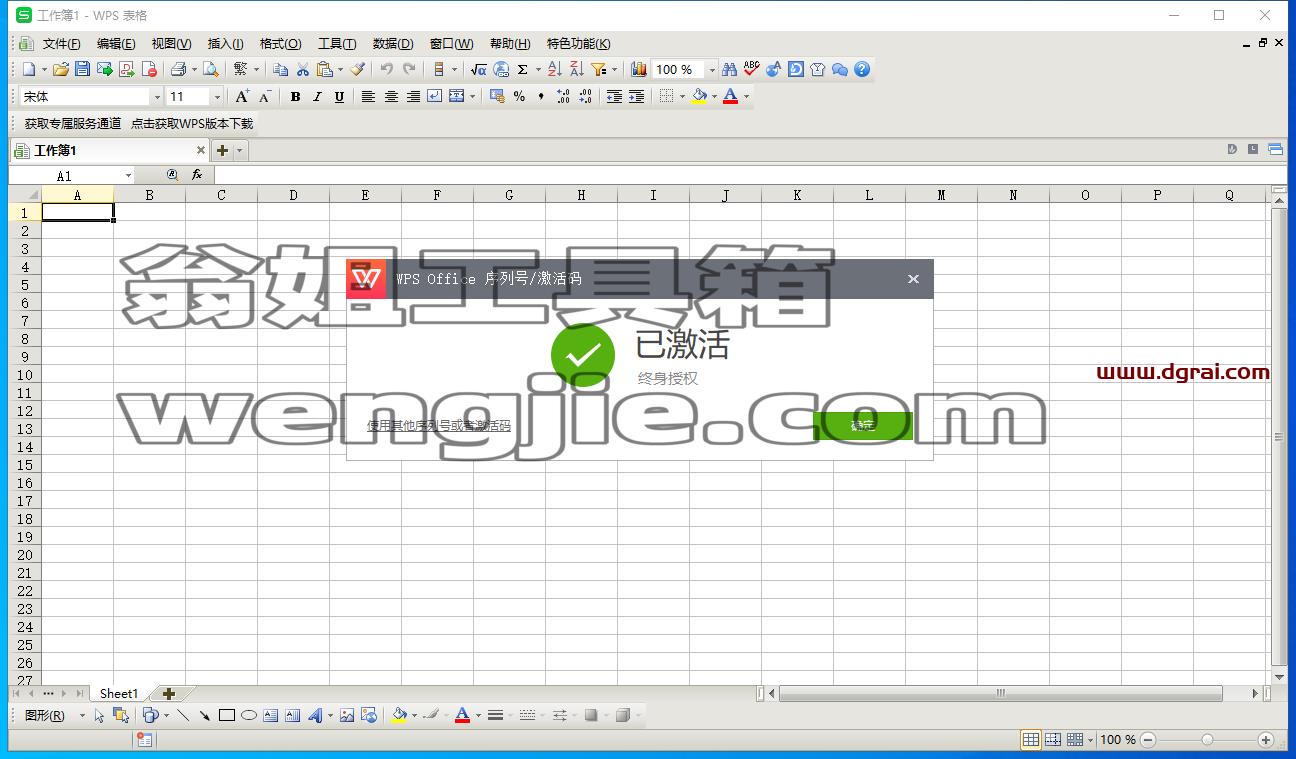Click the zoom slider handle in the status bar
This screenshot has width=1296, height=759.
coord(1207,740)
